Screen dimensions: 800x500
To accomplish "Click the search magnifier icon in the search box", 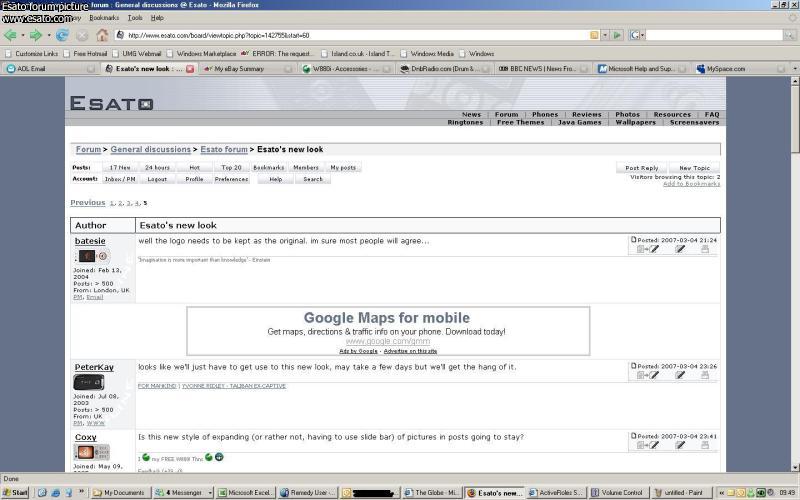I will [x=789, y=35].
